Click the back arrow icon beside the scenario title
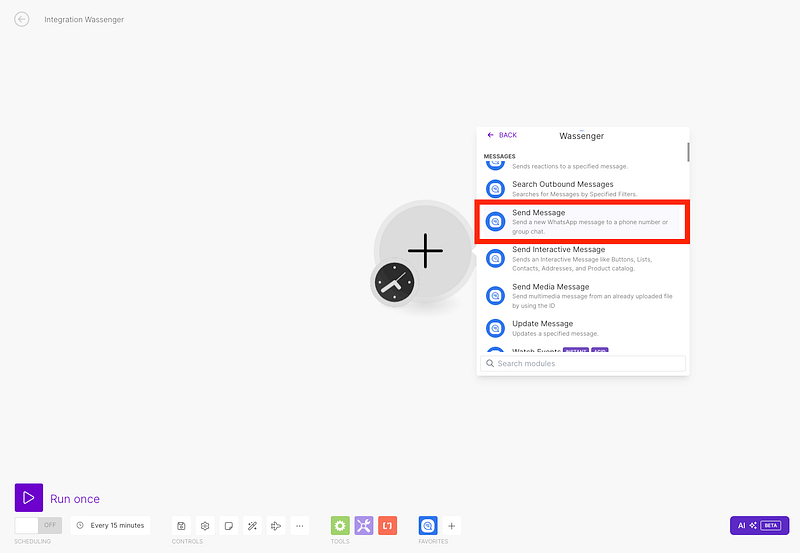The width and height of the screenshot is (800, 553). coord(22,19)
